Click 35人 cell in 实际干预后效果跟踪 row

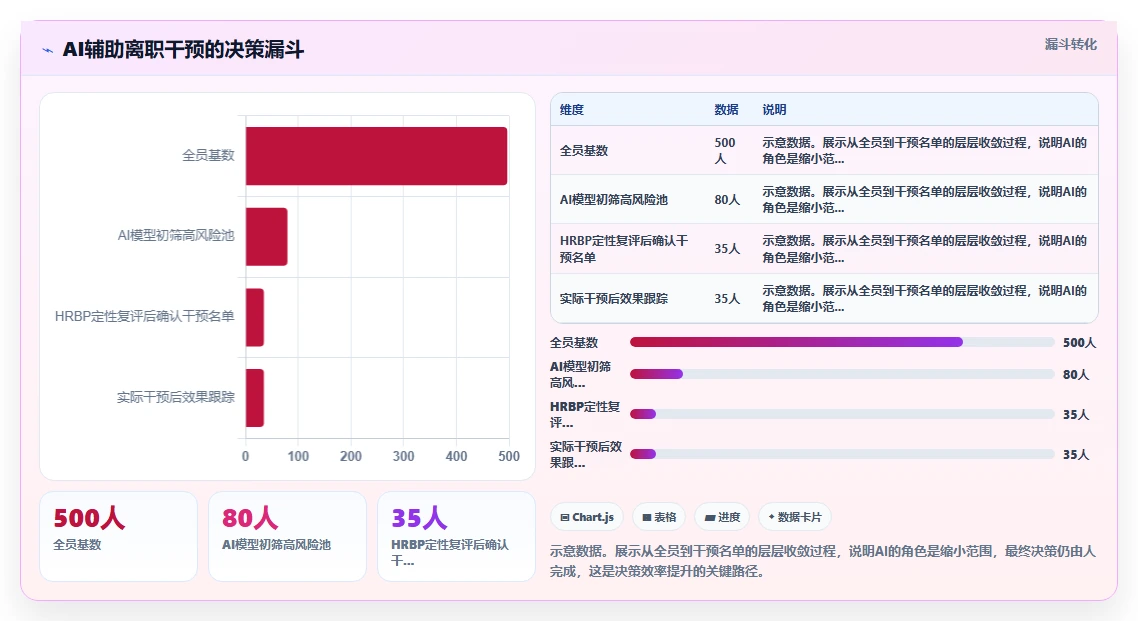point(727,298)
